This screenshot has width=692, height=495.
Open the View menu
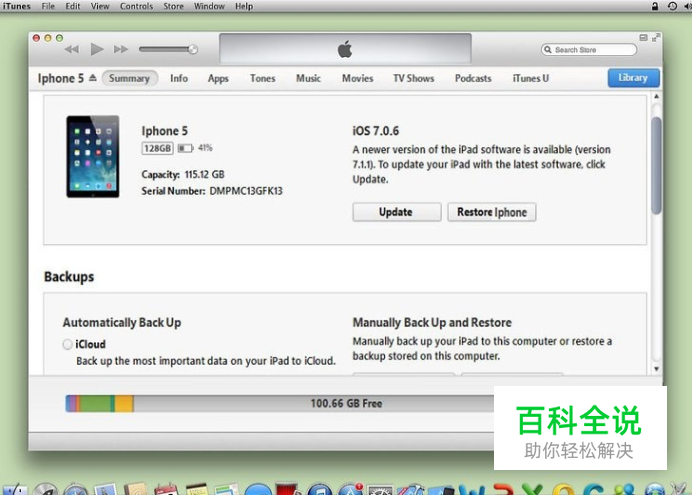[100, 6]
